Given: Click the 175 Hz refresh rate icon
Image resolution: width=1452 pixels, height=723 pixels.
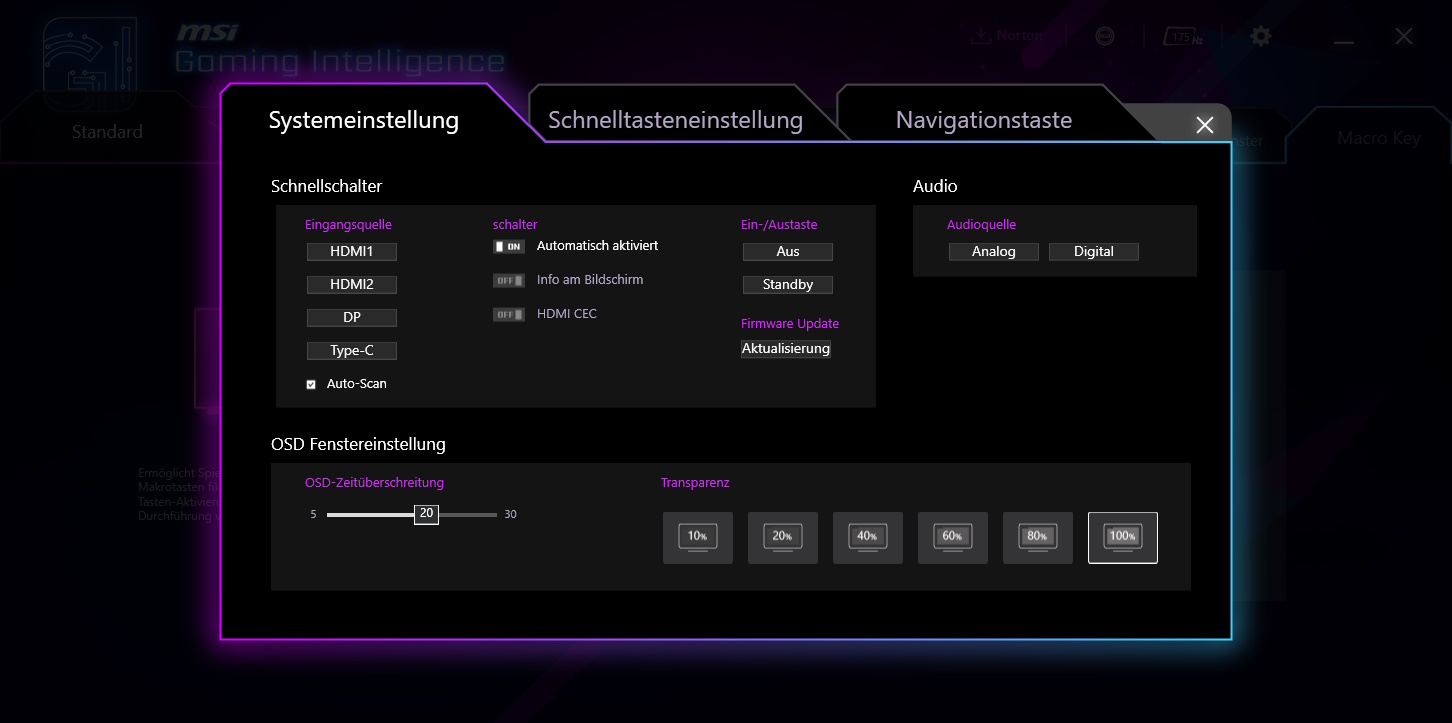Looking at the screenshot, I should [x=1182, y=37].
